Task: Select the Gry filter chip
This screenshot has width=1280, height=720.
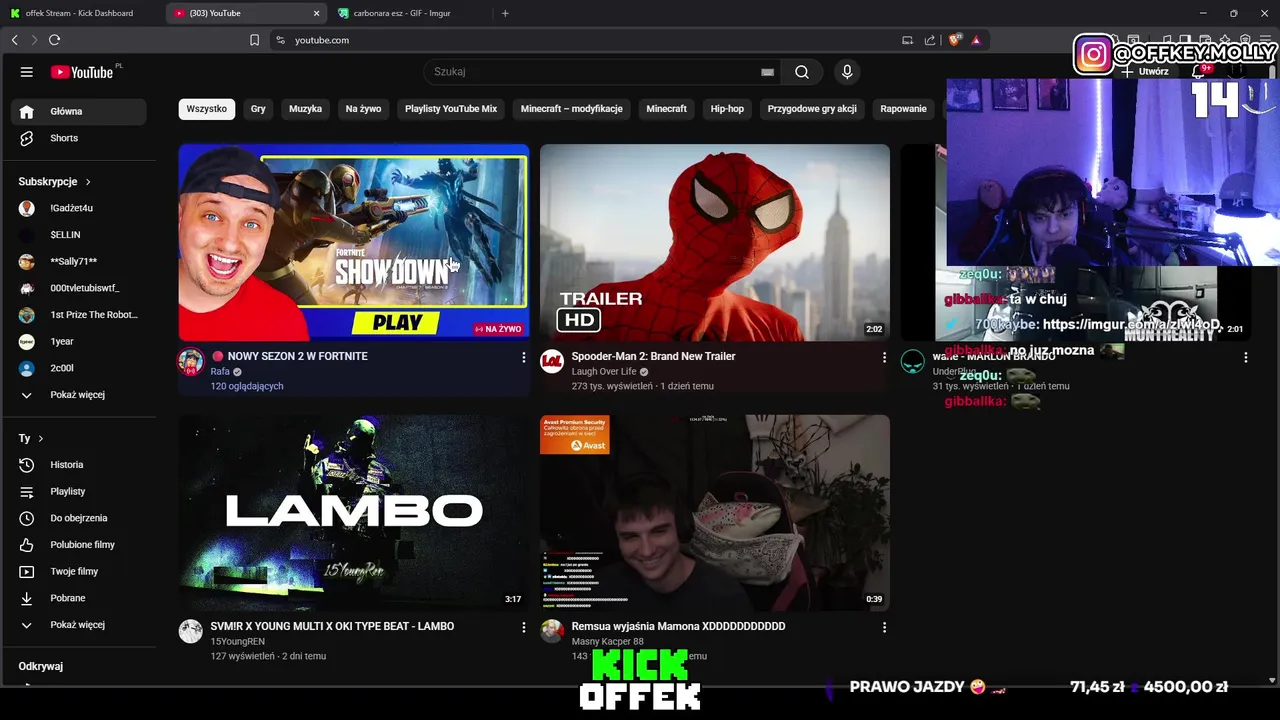Action: (258, 109)
